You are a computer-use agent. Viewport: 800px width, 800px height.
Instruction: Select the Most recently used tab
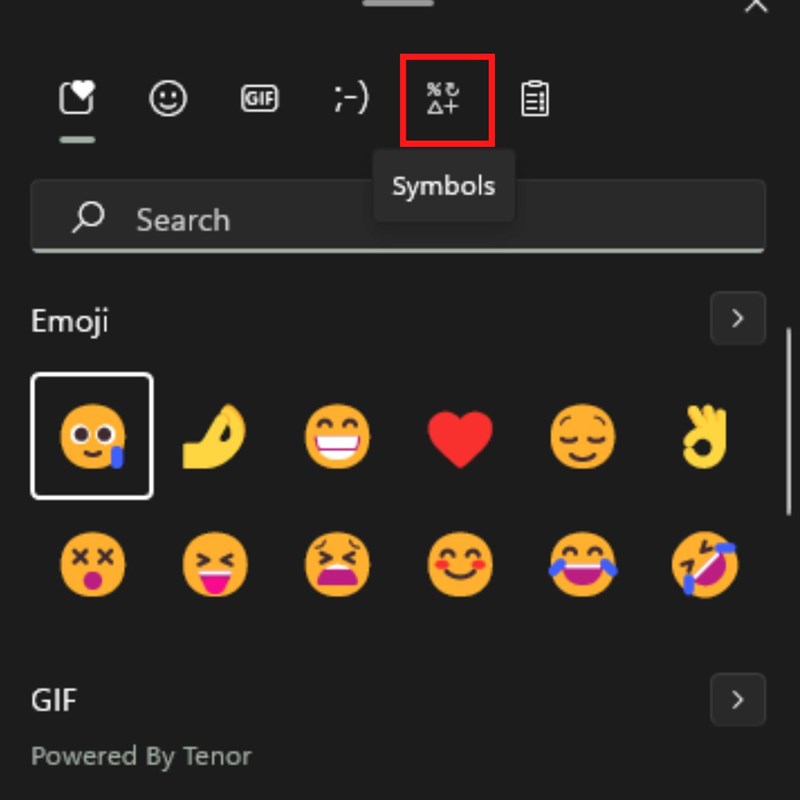click(x=77, y=99)
